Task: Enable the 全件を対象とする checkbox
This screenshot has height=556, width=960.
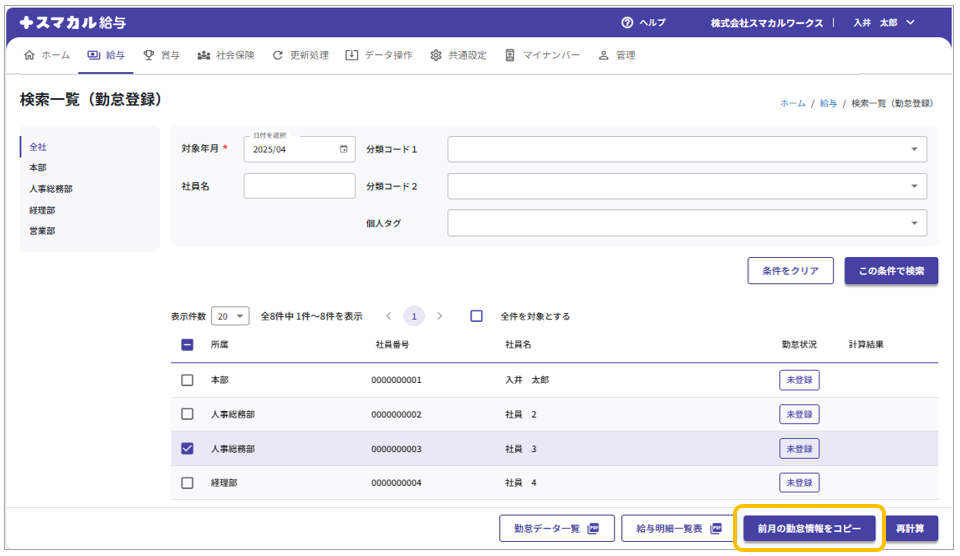Action: 477,316
